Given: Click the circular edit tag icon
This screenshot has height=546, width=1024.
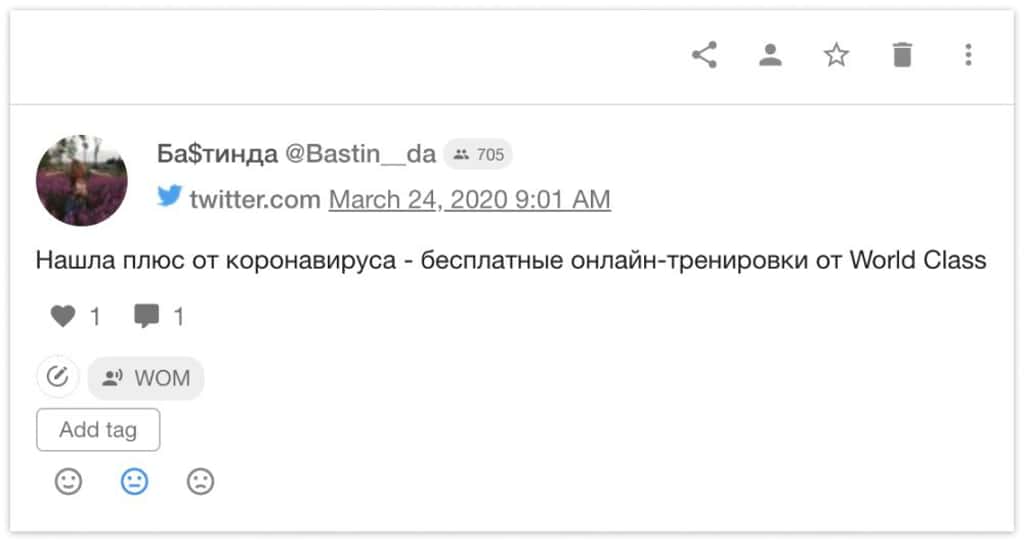Looking at the screenshot, I should click(57, 377).
